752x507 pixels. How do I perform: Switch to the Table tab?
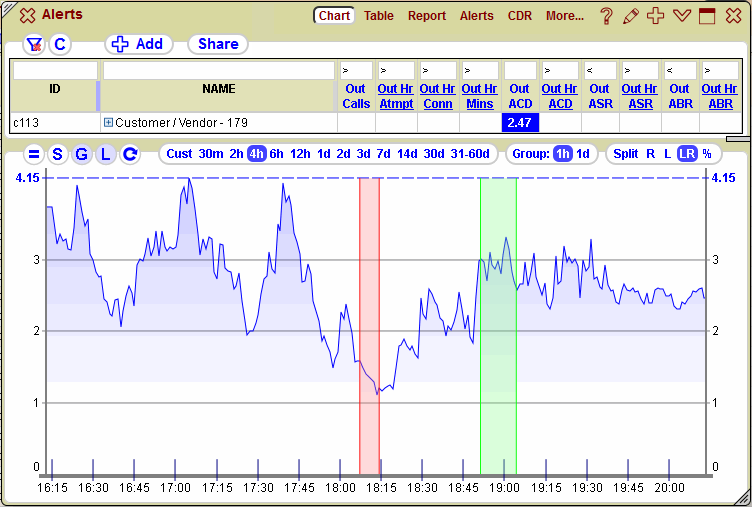(x=379, y=16)
